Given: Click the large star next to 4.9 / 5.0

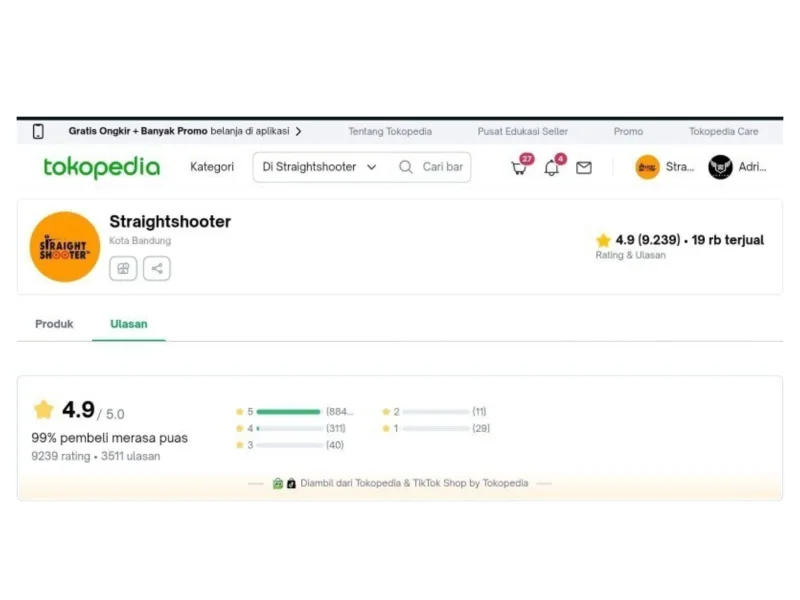Looking at the screenshot, I should (43, 409).
